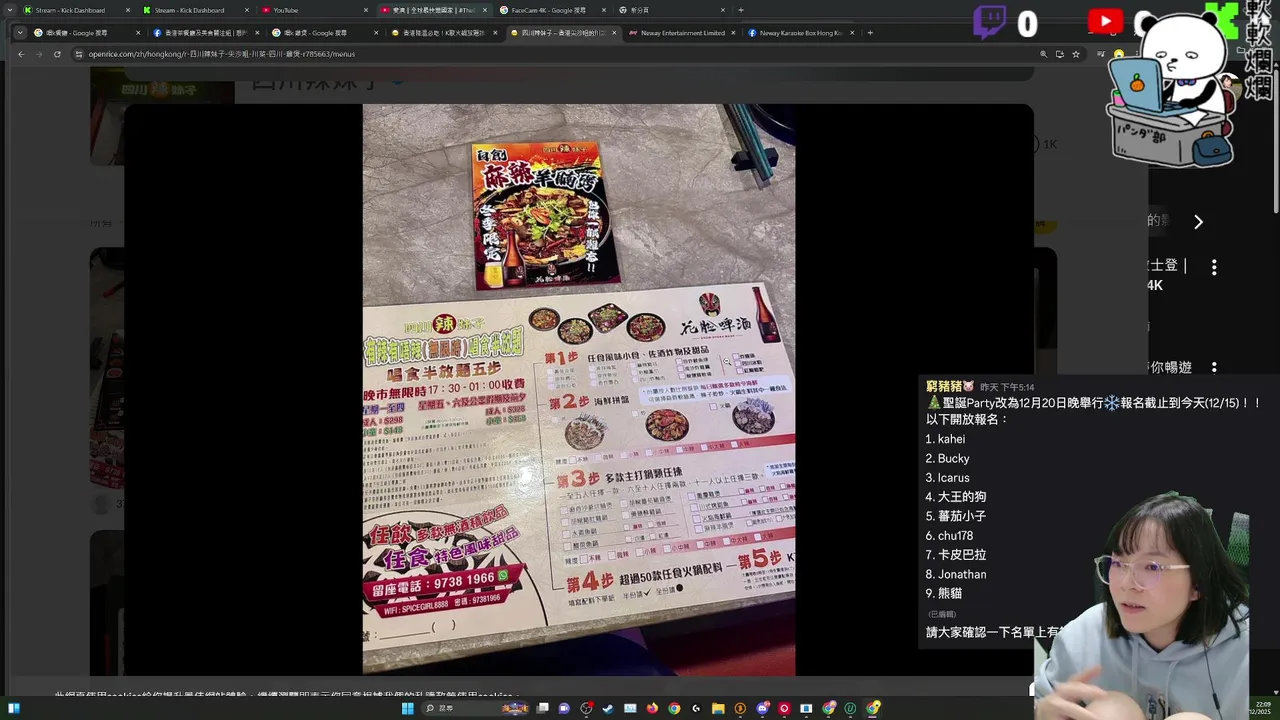Open the zoom magnifier in address bar
Screen dimensions: 1280x720
tap(1043, 54)
